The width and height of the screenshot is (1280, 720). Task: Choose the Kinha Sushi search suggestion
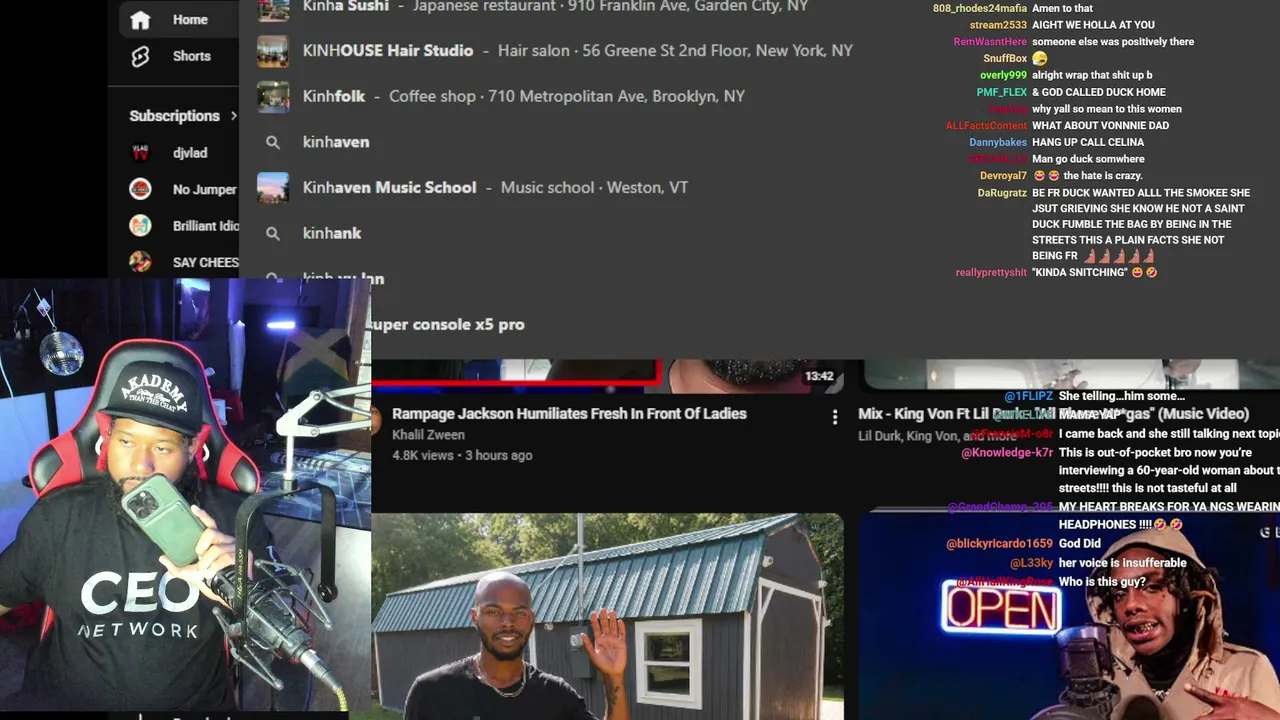[556, 7]
